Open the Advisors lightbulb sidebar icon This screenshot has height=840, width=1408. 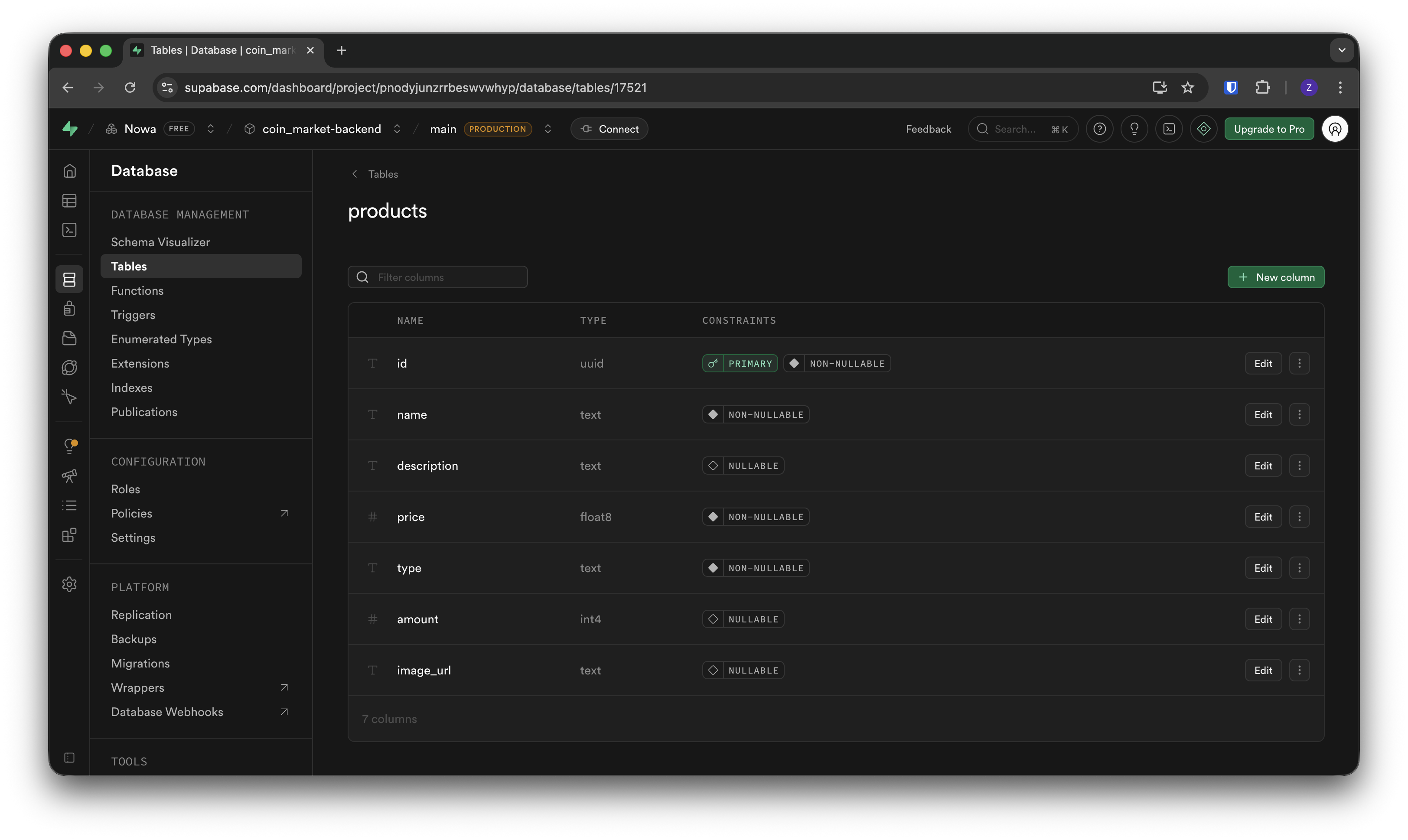[69, 446]
